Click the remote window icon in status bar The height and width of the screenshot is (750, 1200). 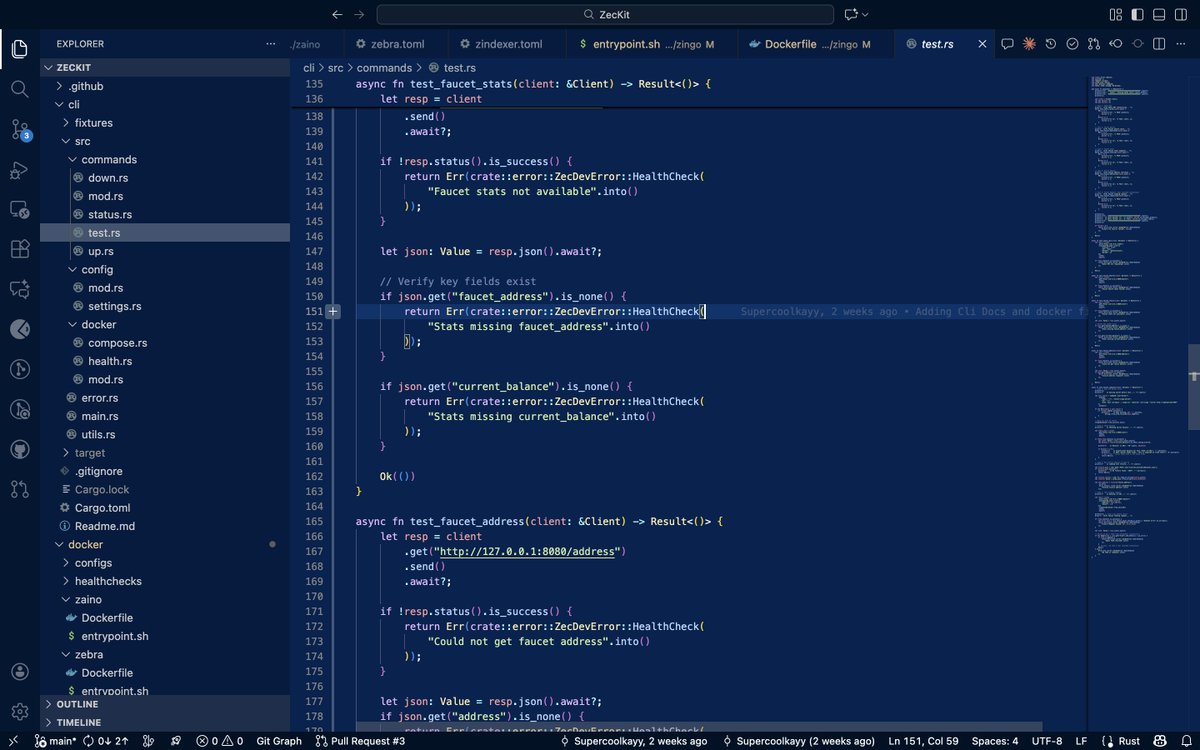click(x=13, y=741)
